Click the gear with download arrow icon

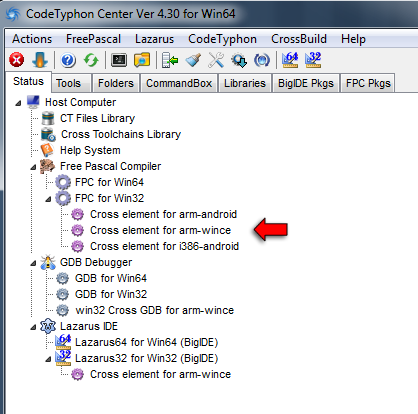[x=239, y=60]
